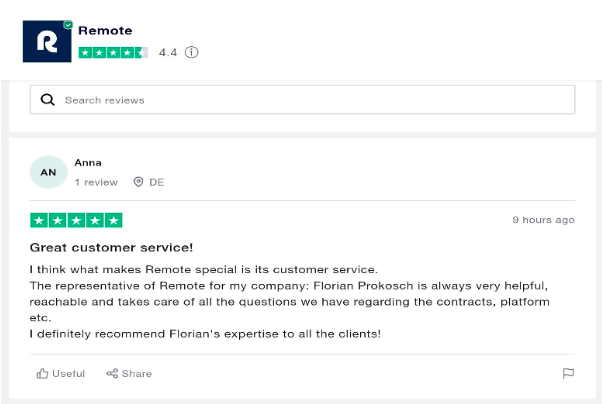Click the five-star rating on Anna's review
Screen dimensions: 602x404
pyautogui.click(x=76, y=220)
